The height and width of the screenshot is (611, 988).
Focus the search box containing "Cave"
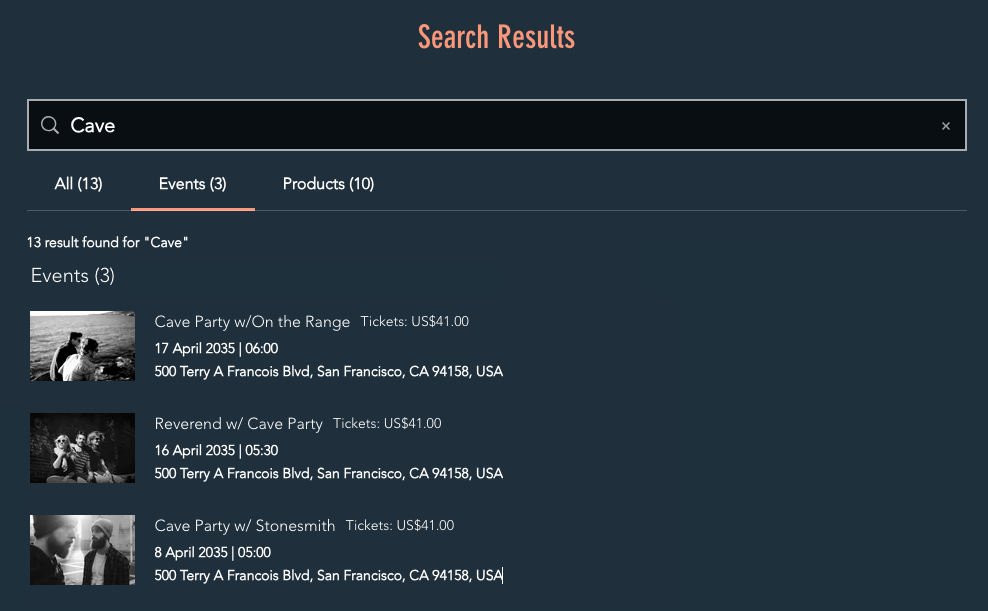[500, 125]
